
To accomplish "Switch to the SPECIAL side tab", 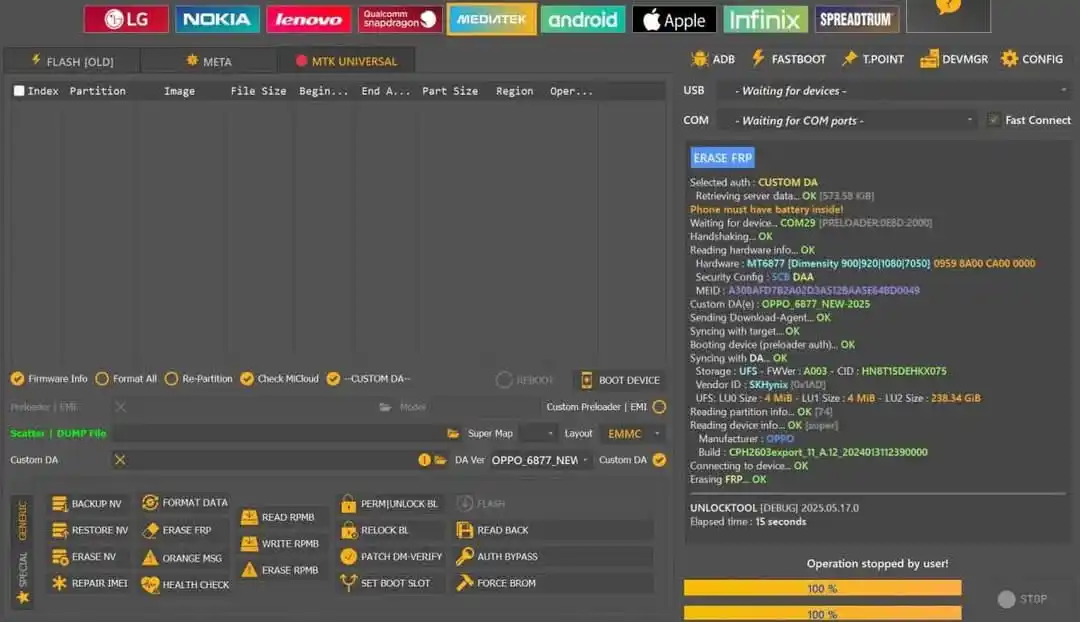I will 23,577.
